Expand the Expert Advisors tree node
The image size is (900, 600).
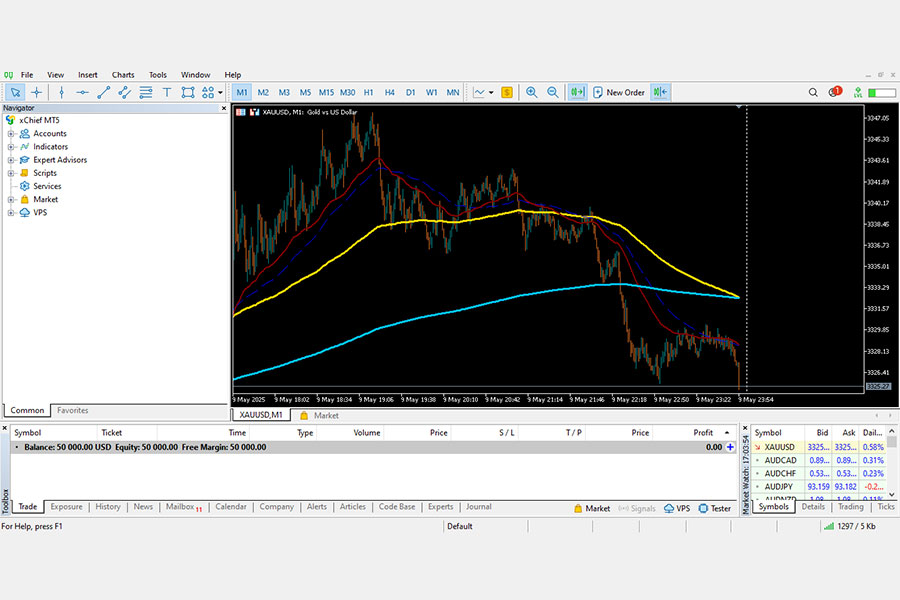click(10, 160)
